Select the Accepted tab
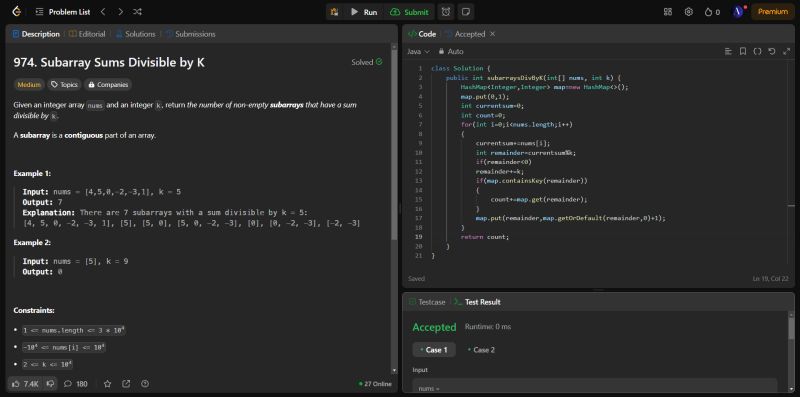 click(x=465, y=34)
